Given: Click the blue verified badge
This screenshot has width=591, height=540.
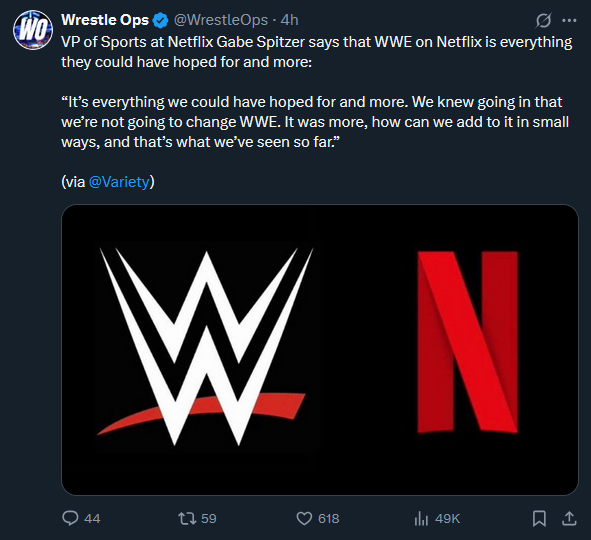Looking at the screenshot, I should (x=161, y=20).
